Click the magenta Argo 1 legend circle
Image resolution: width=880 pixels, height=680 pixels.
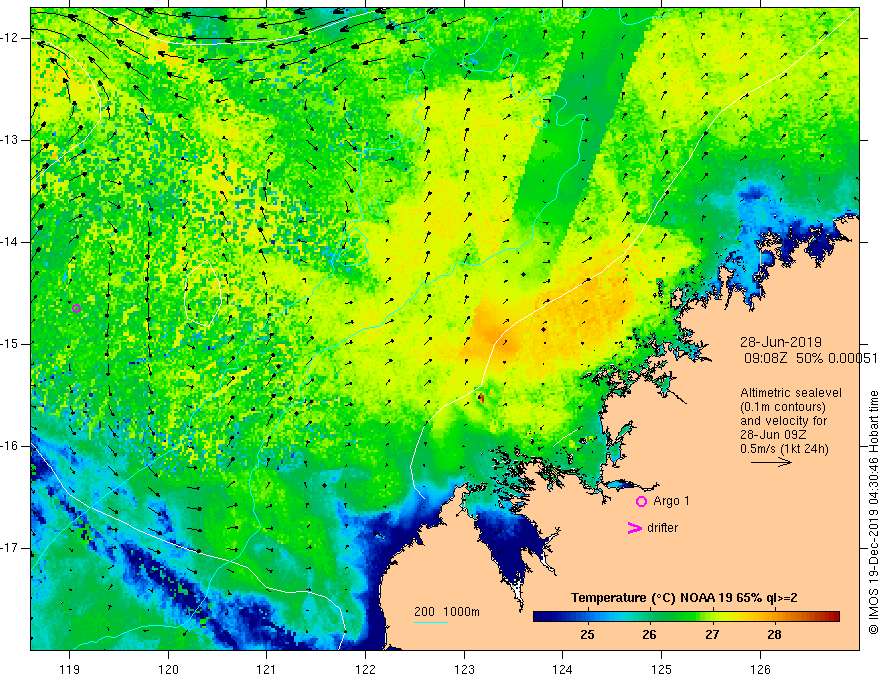(641, 501)
